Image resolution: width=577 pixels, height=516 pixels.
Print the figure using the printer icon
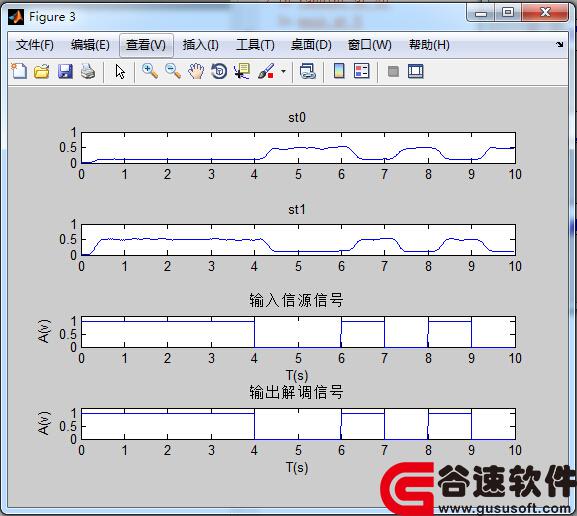(88, 71)
